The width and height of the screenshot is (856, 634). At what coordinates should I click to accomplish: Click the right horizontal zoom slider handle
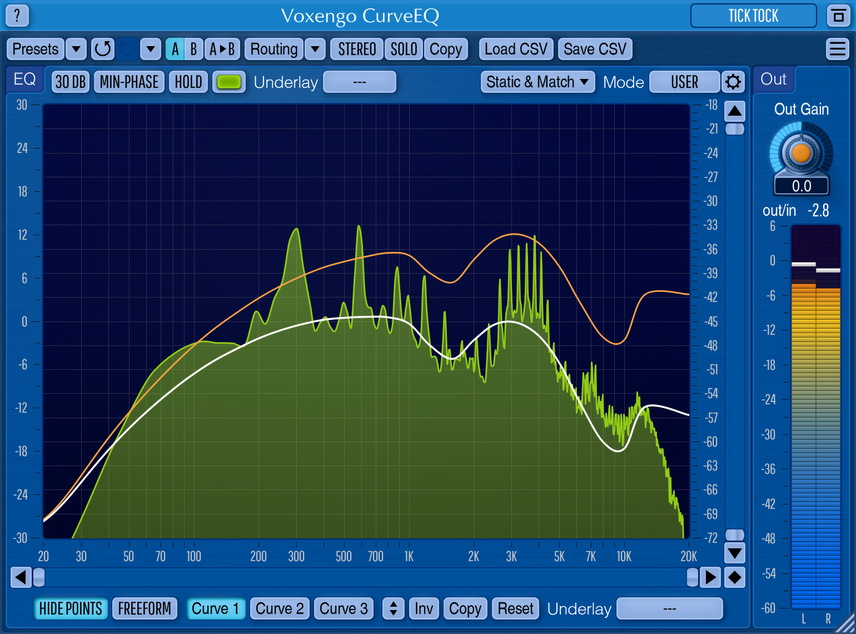click(x=692, y=577)
